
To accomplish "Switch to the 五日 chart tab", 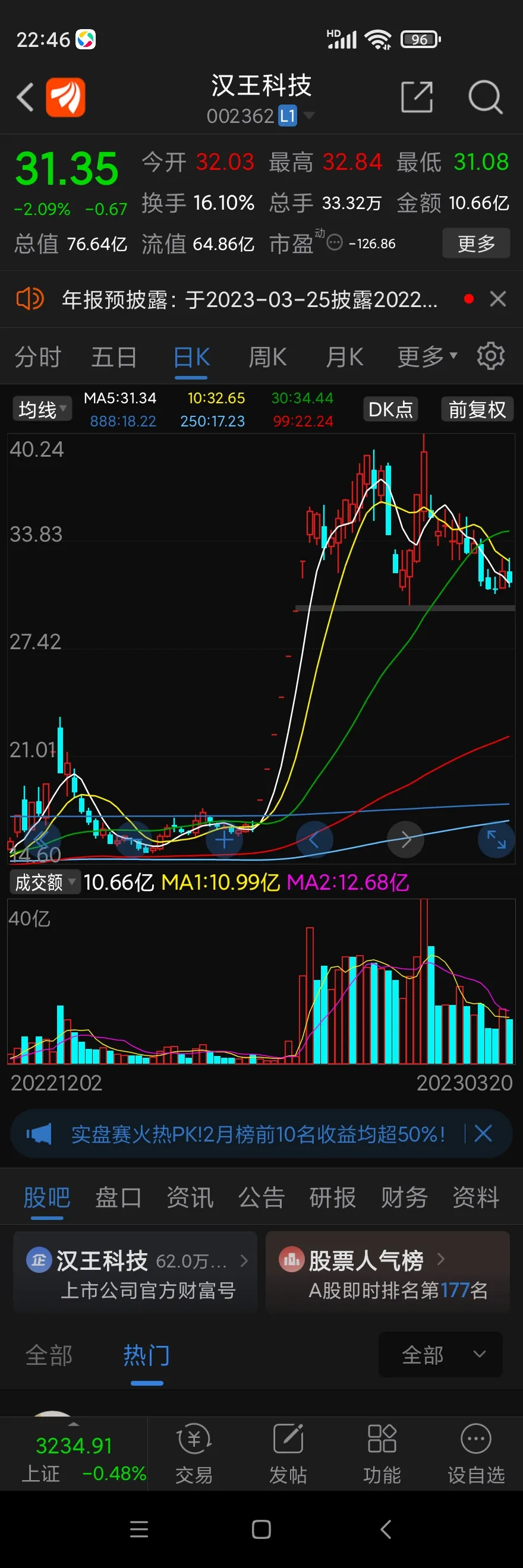I will [x=114, y=357].
